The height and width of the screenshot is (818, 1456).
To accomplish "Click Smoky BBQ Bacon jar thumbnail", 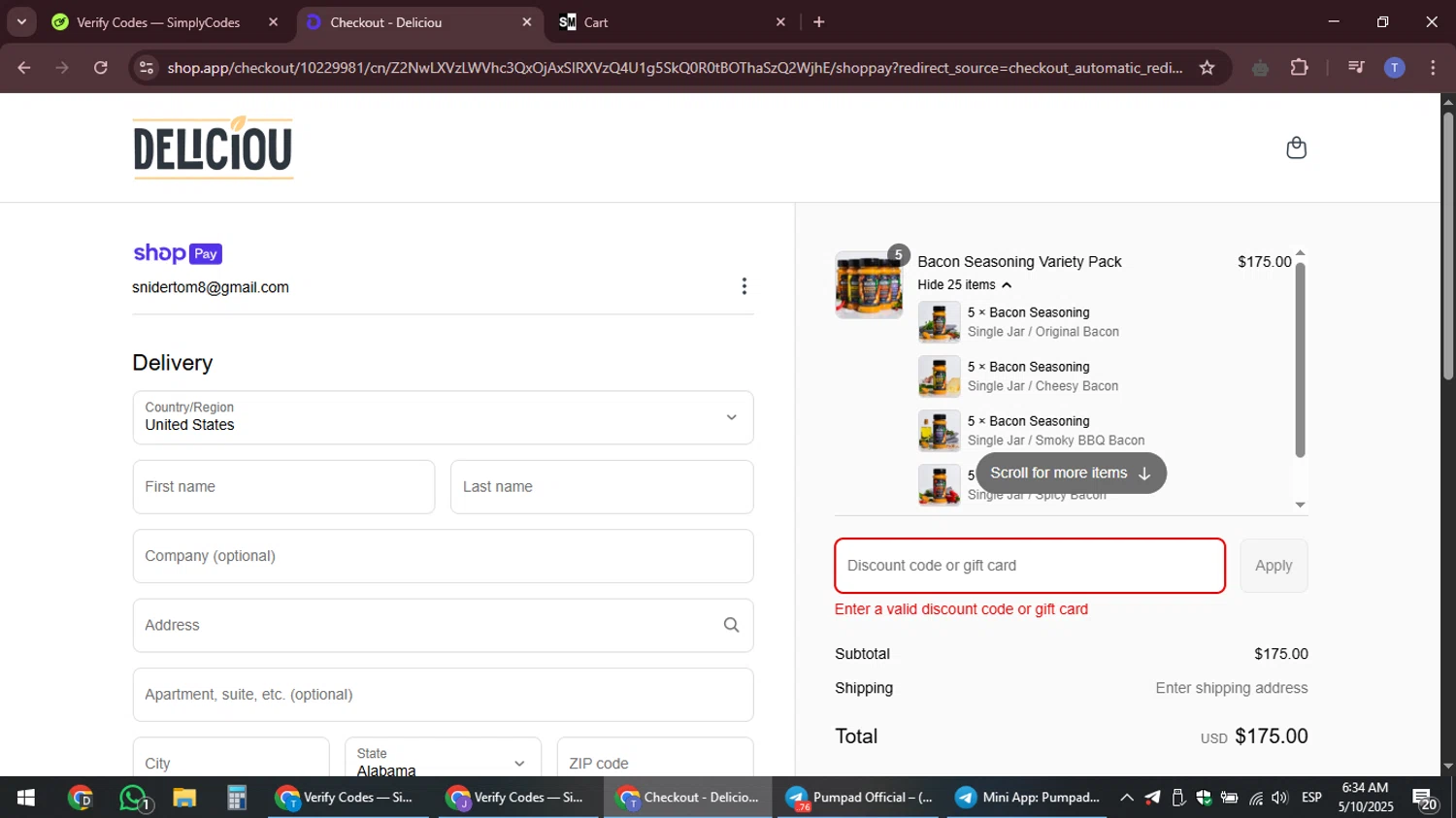I will coord(939,431).
